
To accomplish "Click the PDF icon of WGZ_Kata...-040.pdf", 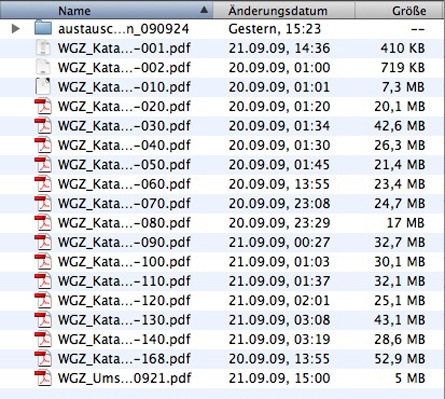I will click(x=43, y=145).
